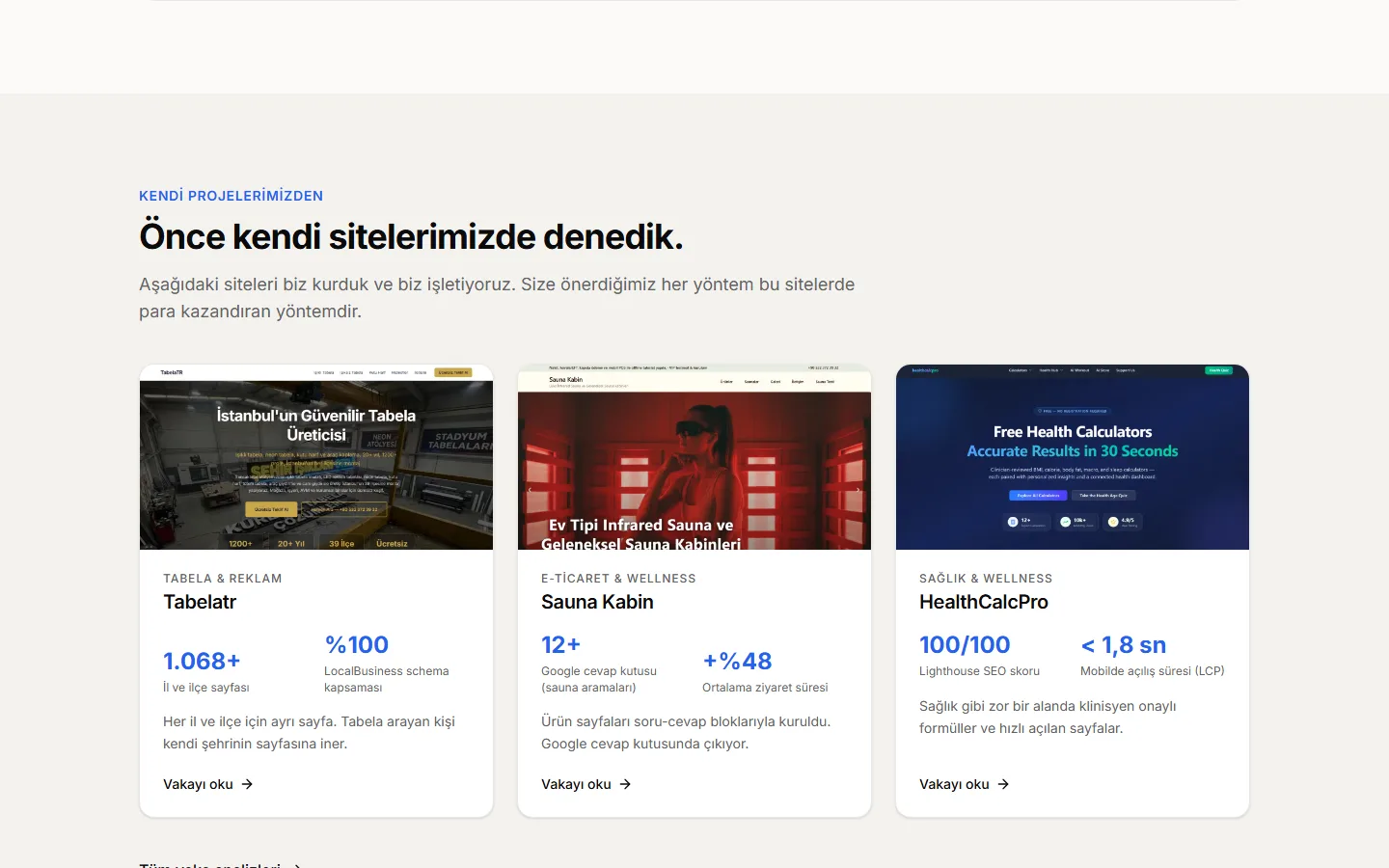Click the '100/100' Lighthouse score value
The height and width of the screenshot is (868, 1389).
[x=965, y=644]
